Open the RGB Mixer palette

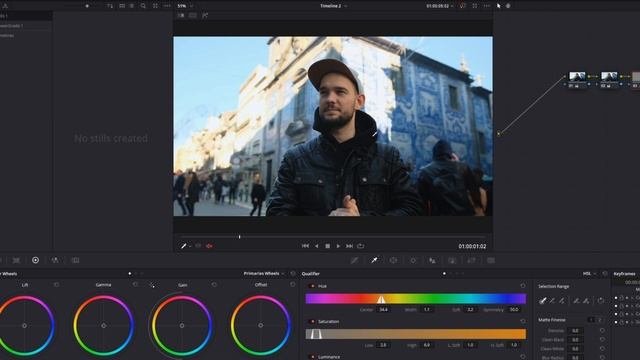[x=55, y=260]
